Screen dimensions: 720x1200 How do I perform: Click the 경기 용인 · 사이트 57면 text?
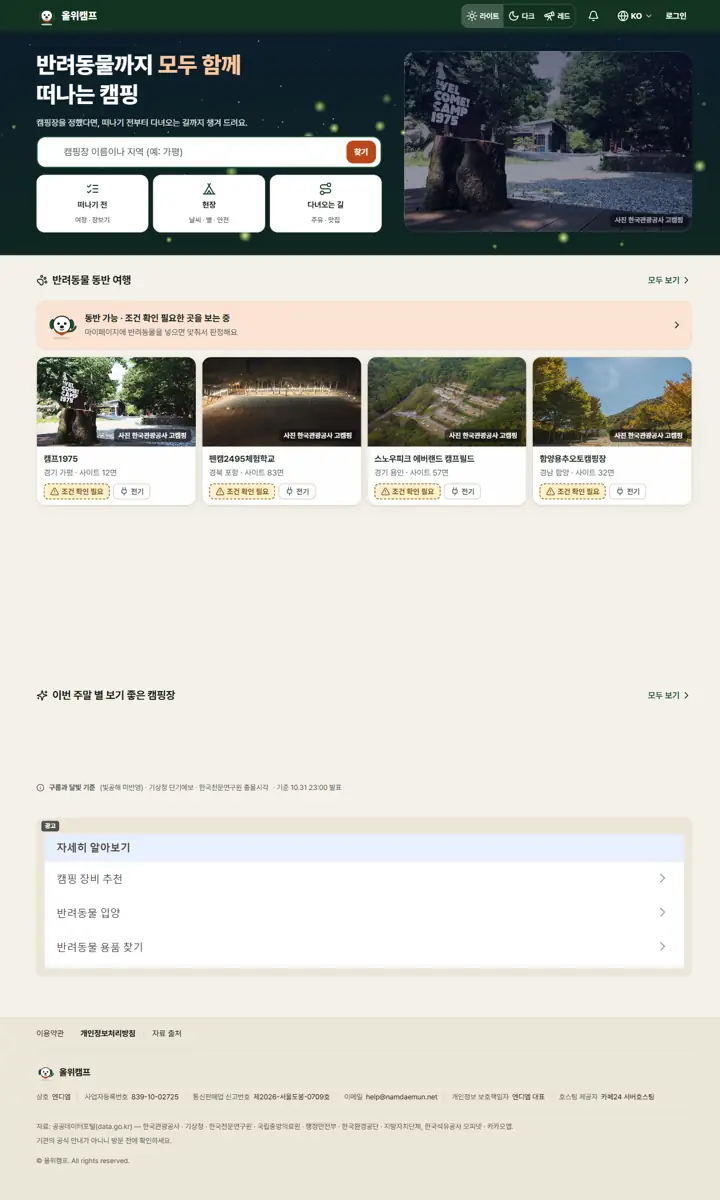412,473
